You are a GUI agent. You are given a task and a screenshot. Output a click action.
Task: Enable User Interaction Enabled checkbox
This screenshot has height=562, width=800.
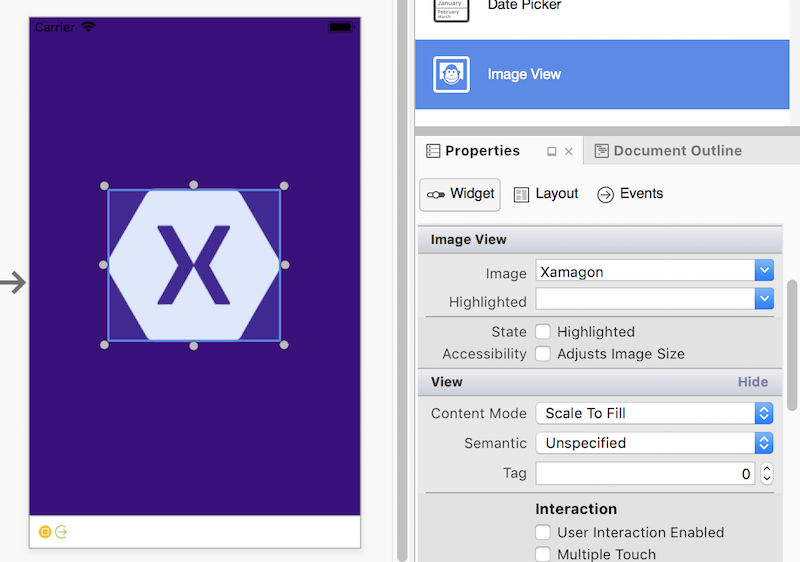coord(543,532)
